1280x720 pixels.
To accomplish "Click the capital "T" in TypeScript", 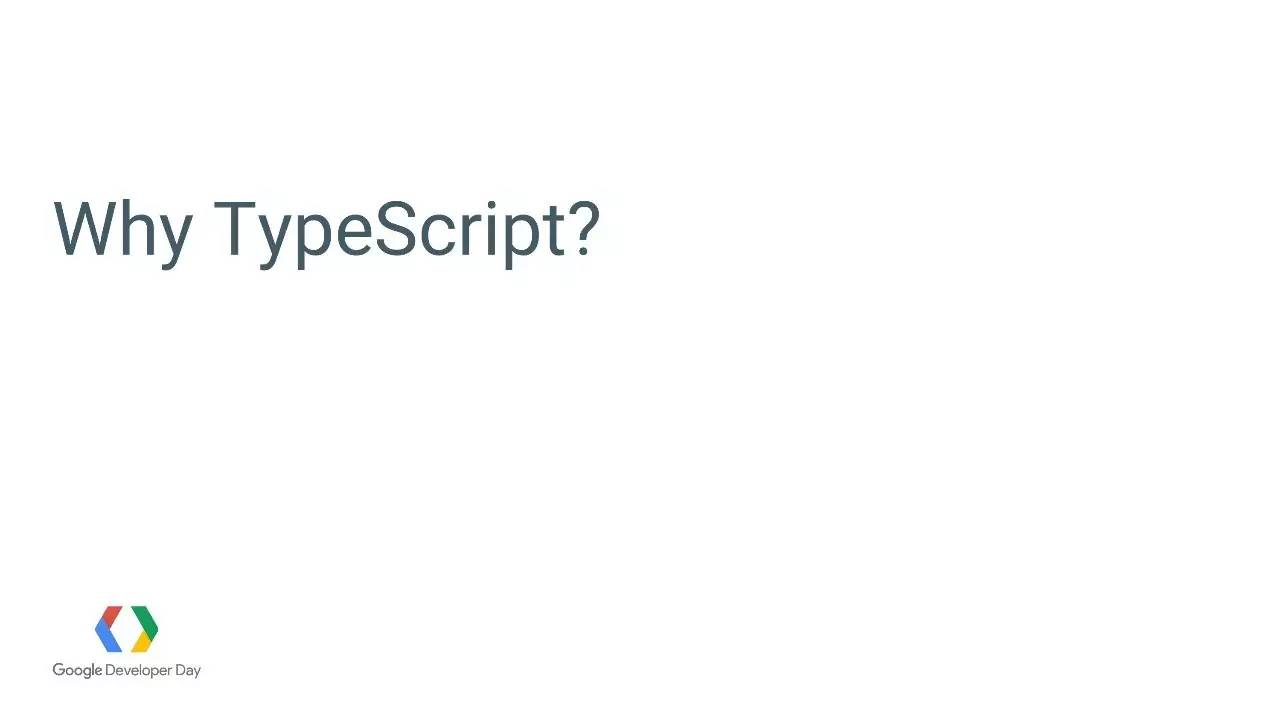I will tap(236, 228).
